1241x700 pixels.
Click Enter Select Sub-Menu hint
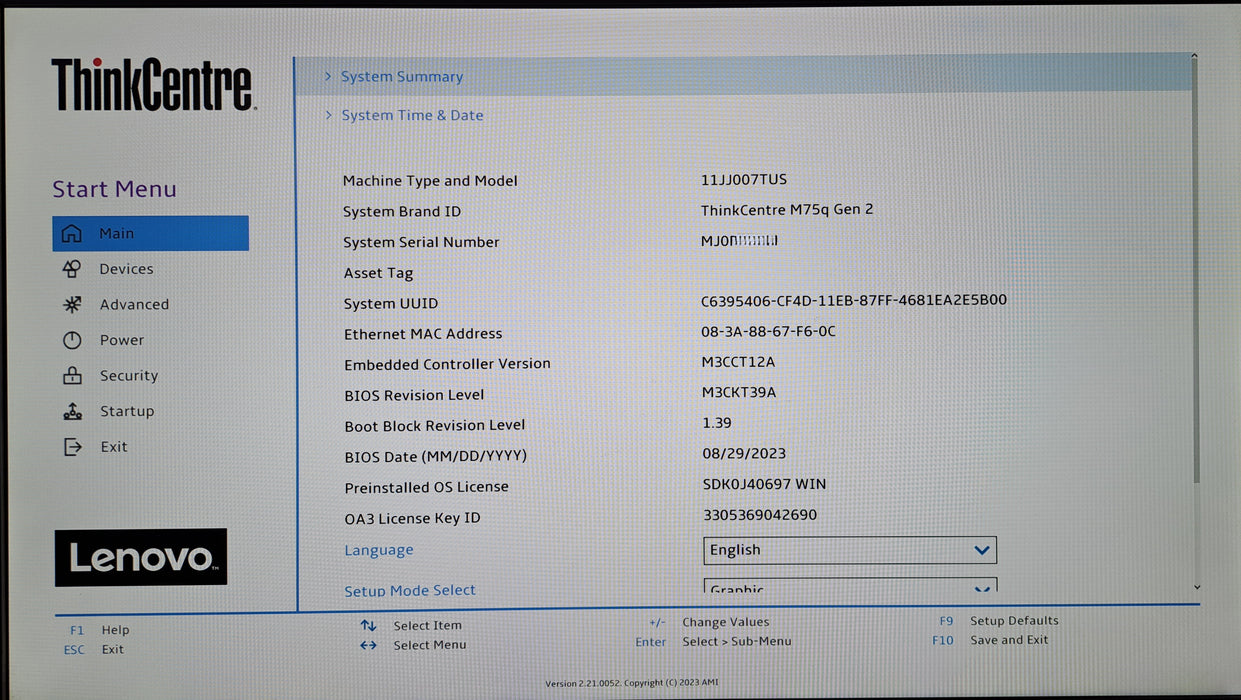(713, 642)
